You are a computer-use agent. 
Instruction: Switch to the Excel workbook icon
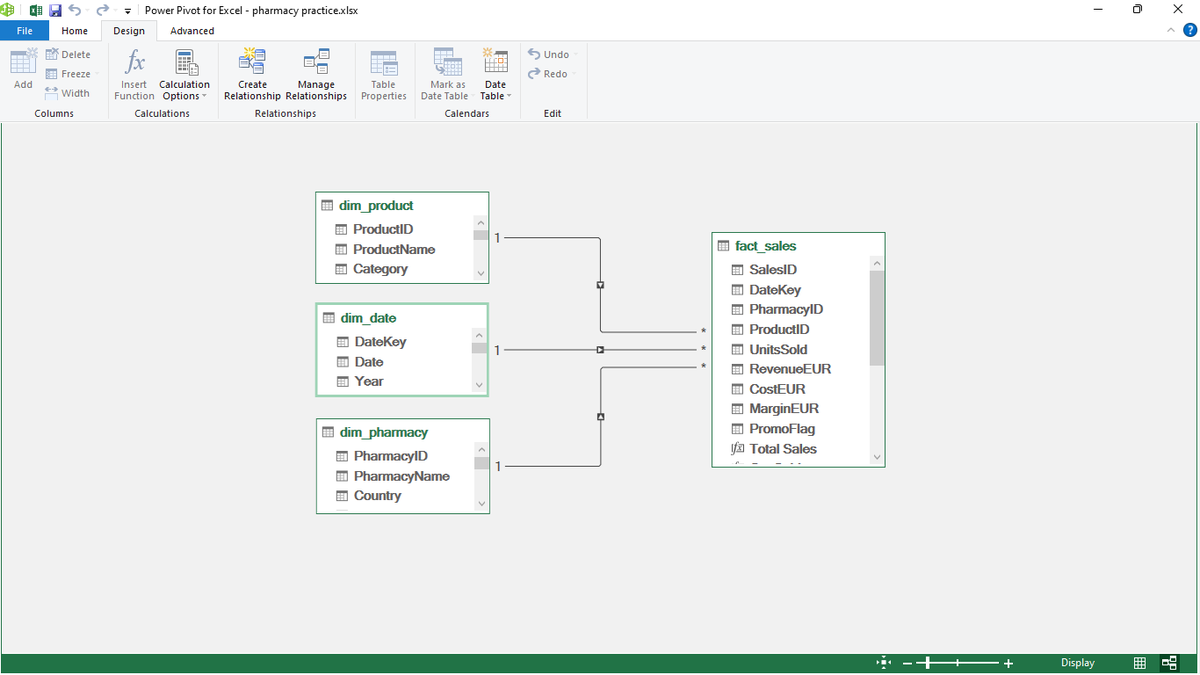pos(36,10)
